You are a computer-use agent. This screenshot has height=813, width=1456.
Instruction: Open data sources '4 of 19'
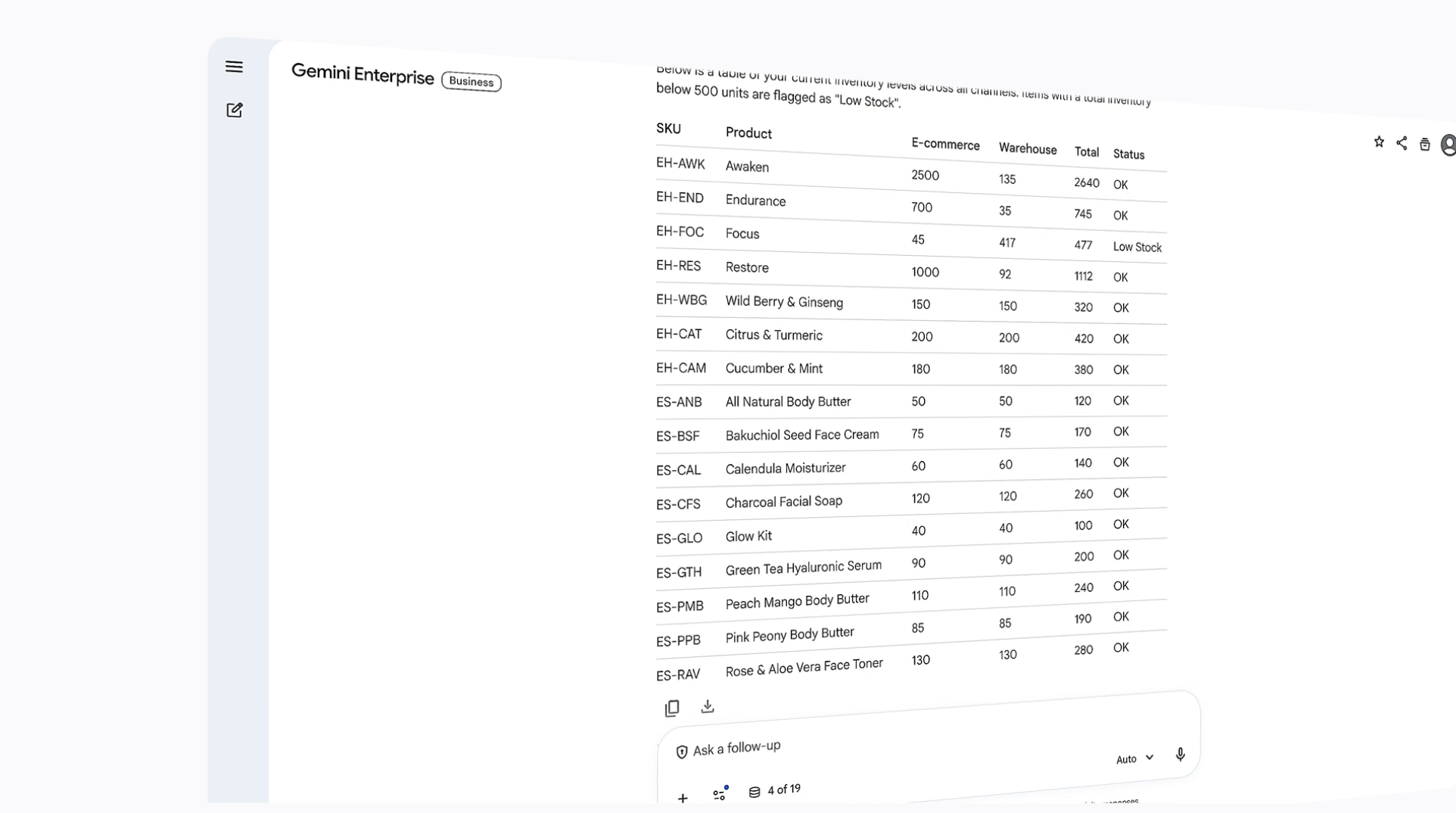pyautogui.click(x=775, y=790)
